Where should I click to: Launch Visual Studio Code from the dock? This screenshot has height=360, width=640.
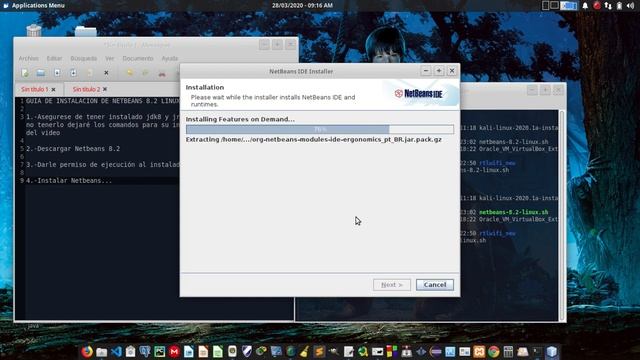(x=116, y=351)
